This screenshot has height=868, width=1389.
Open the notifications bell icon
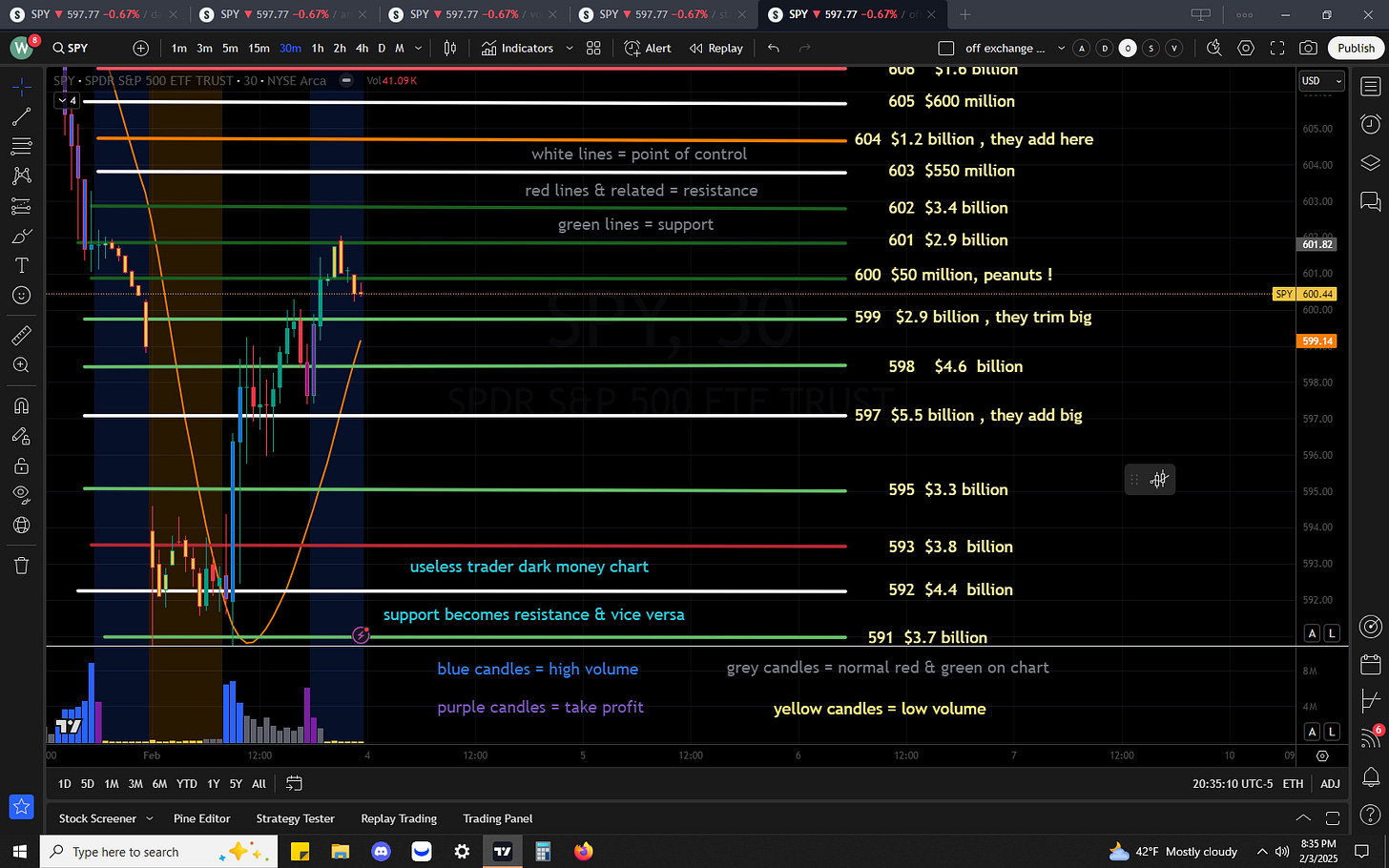pos(1370,775)
